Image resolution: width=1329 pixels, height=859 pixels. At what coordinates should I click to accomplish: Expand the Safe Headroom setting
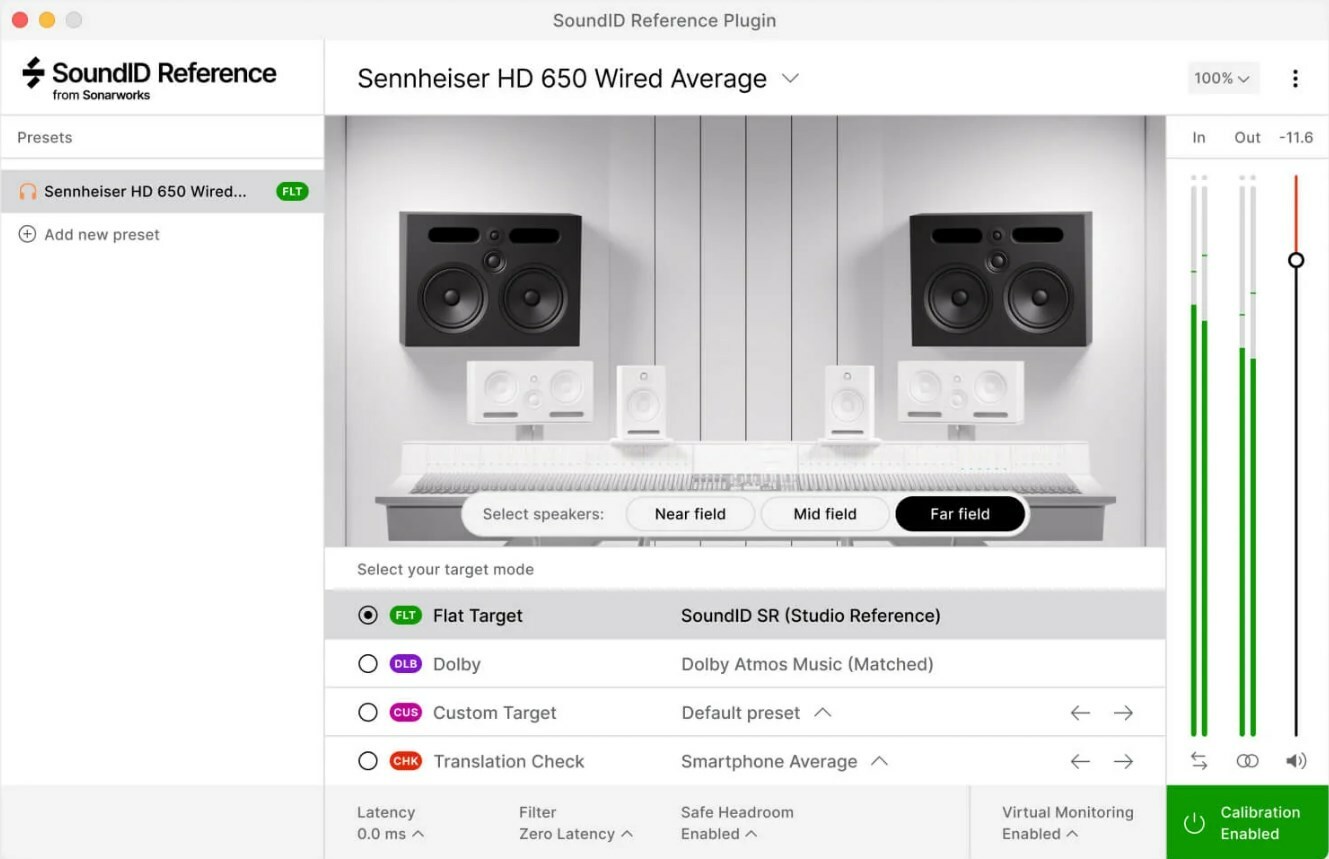(718, 834)
